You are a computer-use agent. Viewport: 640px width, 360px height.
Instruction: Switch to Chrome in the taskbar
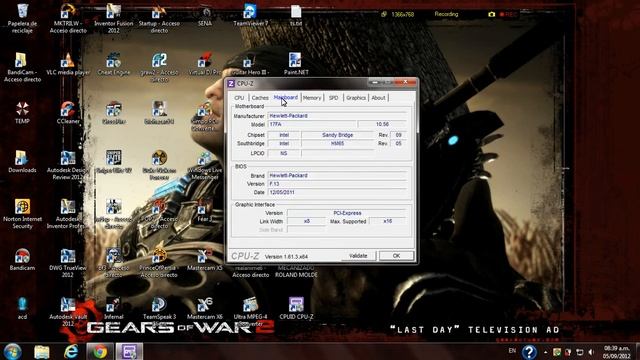[100, 351]
